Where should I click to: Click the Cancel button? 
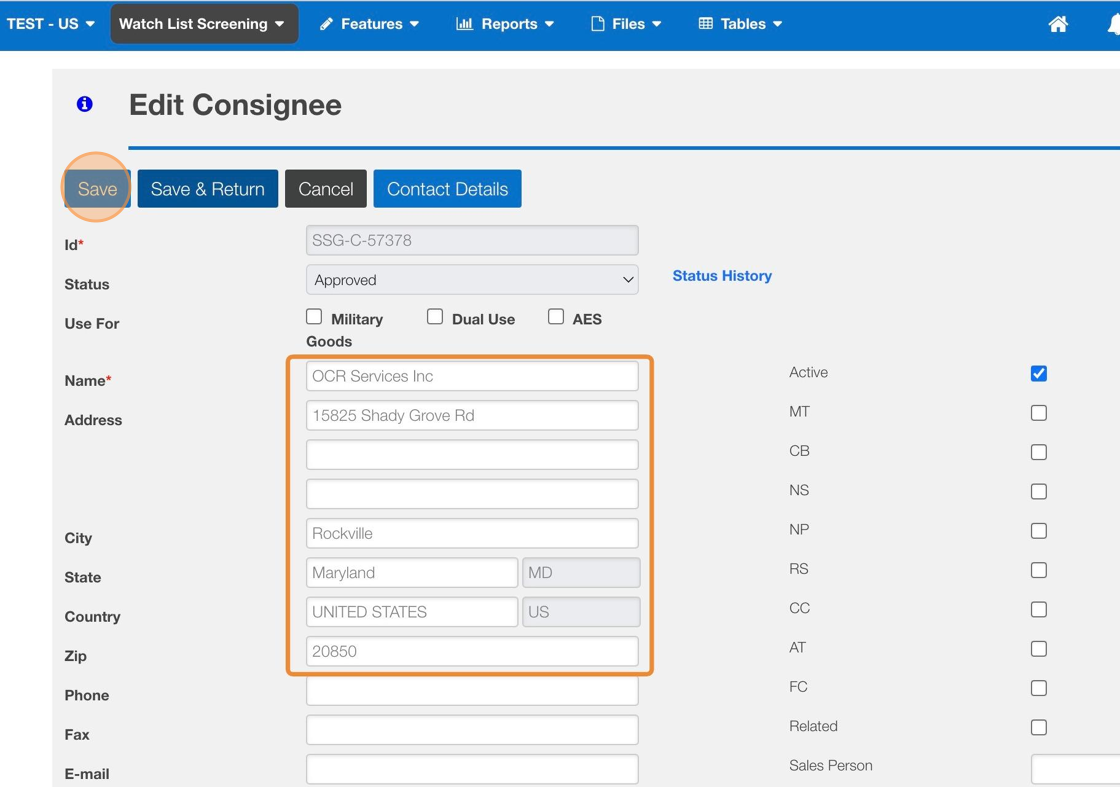326,189
